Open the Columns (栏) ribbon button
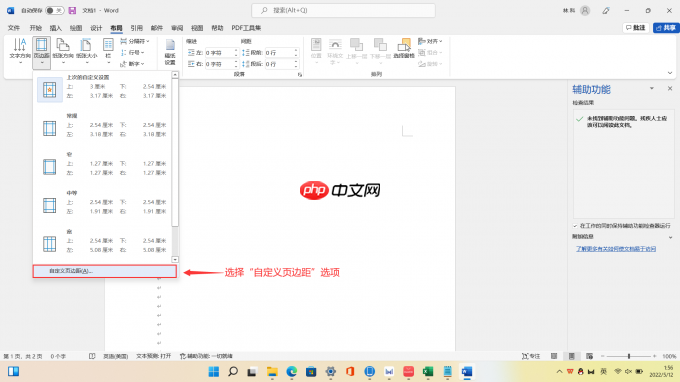Viewport: 680px width, 382px height. pyautogui.click(x=108, y=51)
